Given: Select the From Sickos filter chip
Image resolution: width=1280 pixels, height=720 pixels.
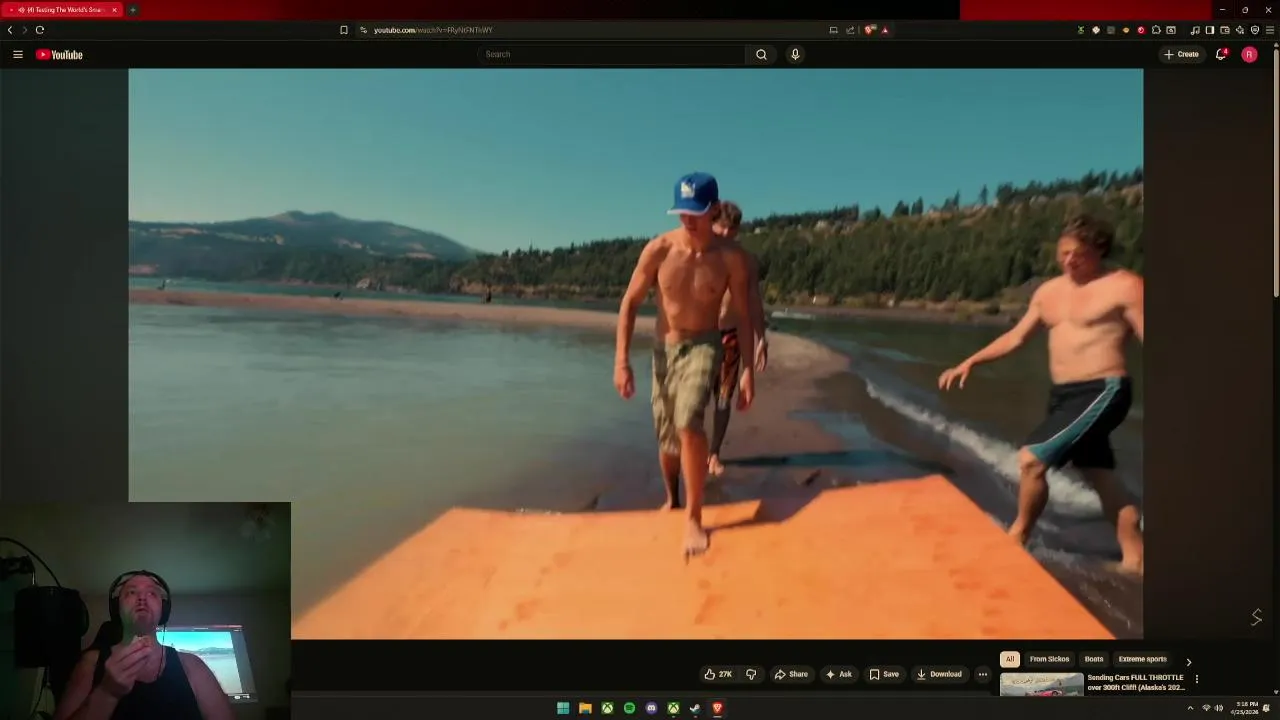Looking at the screenshot, I should 1049,659.
